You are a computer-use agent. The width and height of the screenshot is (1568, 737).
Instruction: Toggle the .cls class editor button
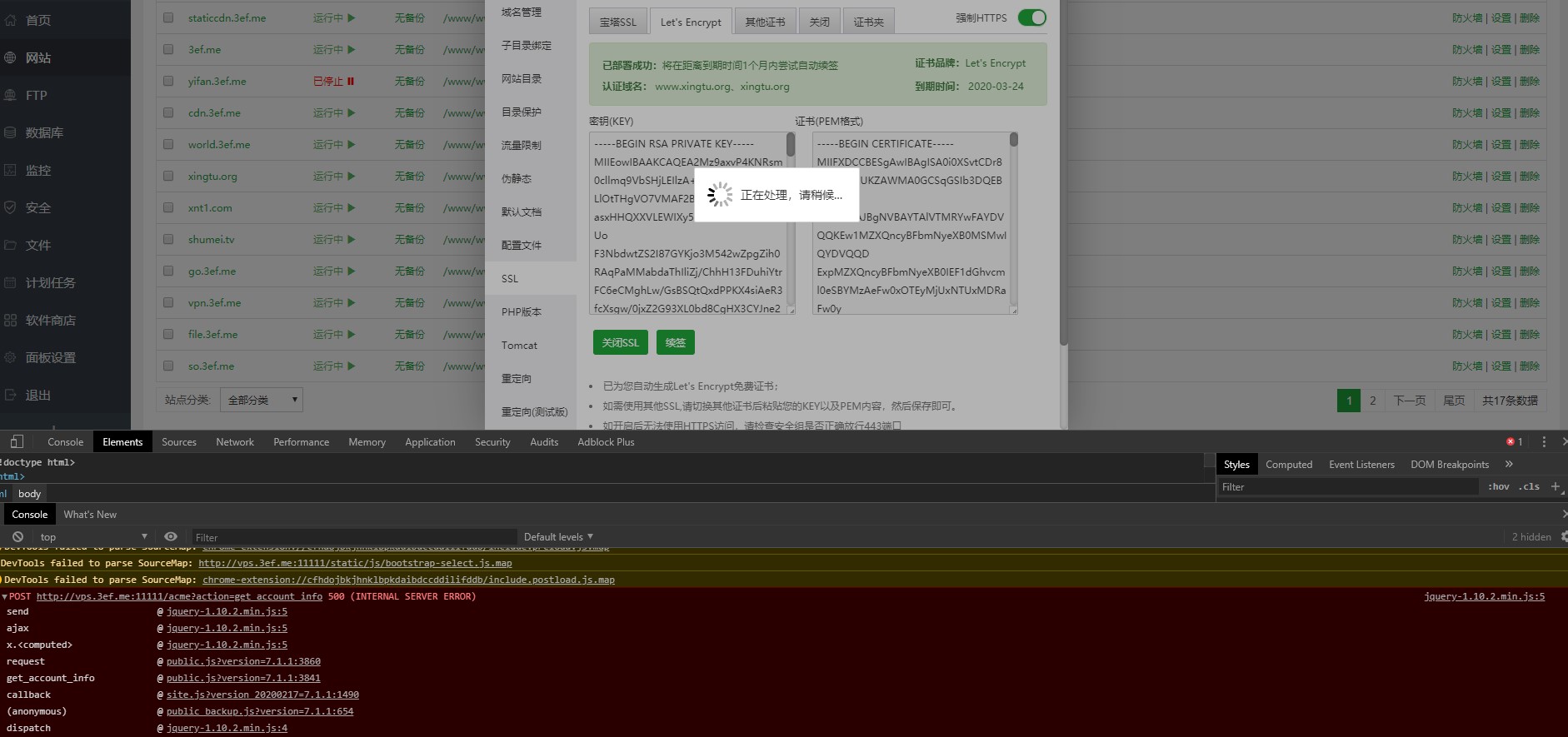pyautogui.click(x=1529, y=486)
